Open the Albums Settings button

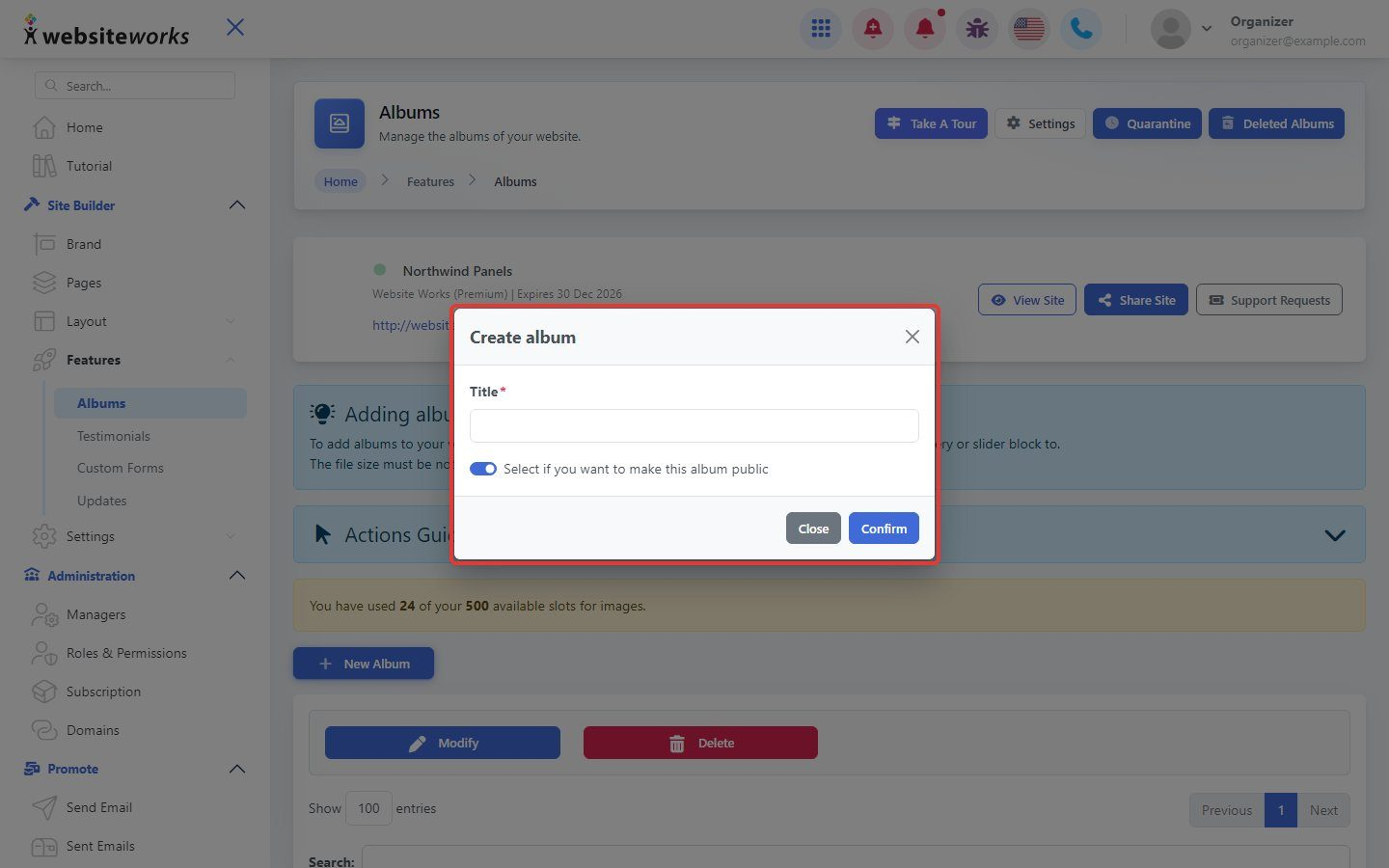pos(1041,123)
